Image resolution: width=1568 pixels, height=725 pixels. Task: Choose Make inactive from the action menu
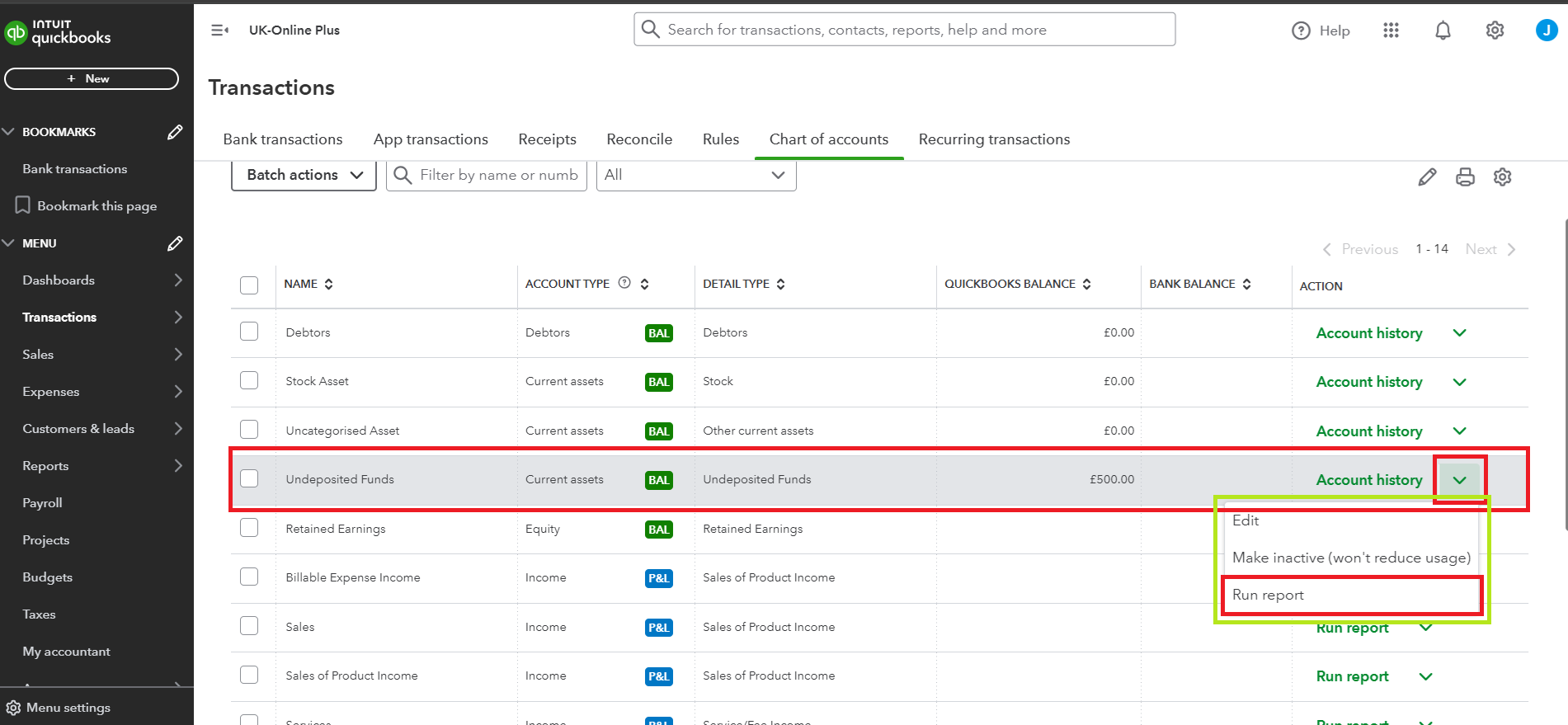[1351, 558]
